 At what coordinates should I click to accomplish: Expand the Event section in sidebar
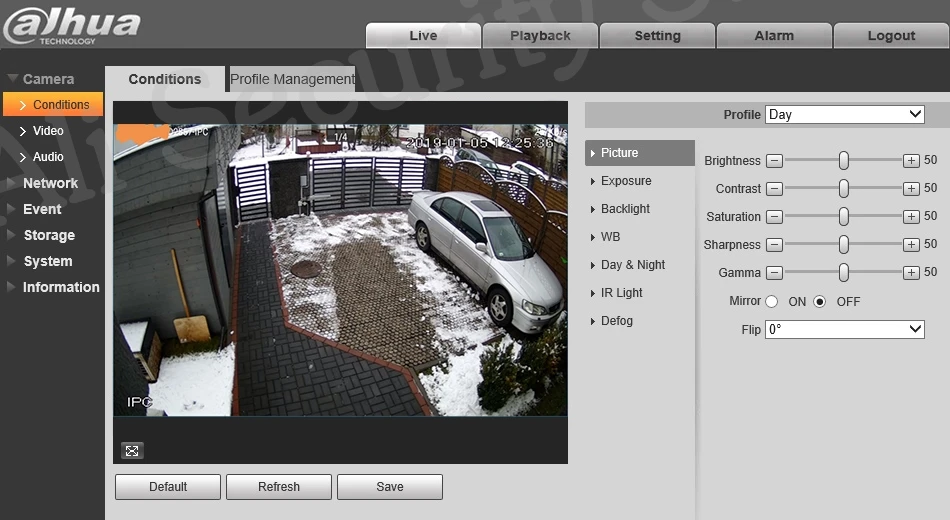tap(34, 209)
